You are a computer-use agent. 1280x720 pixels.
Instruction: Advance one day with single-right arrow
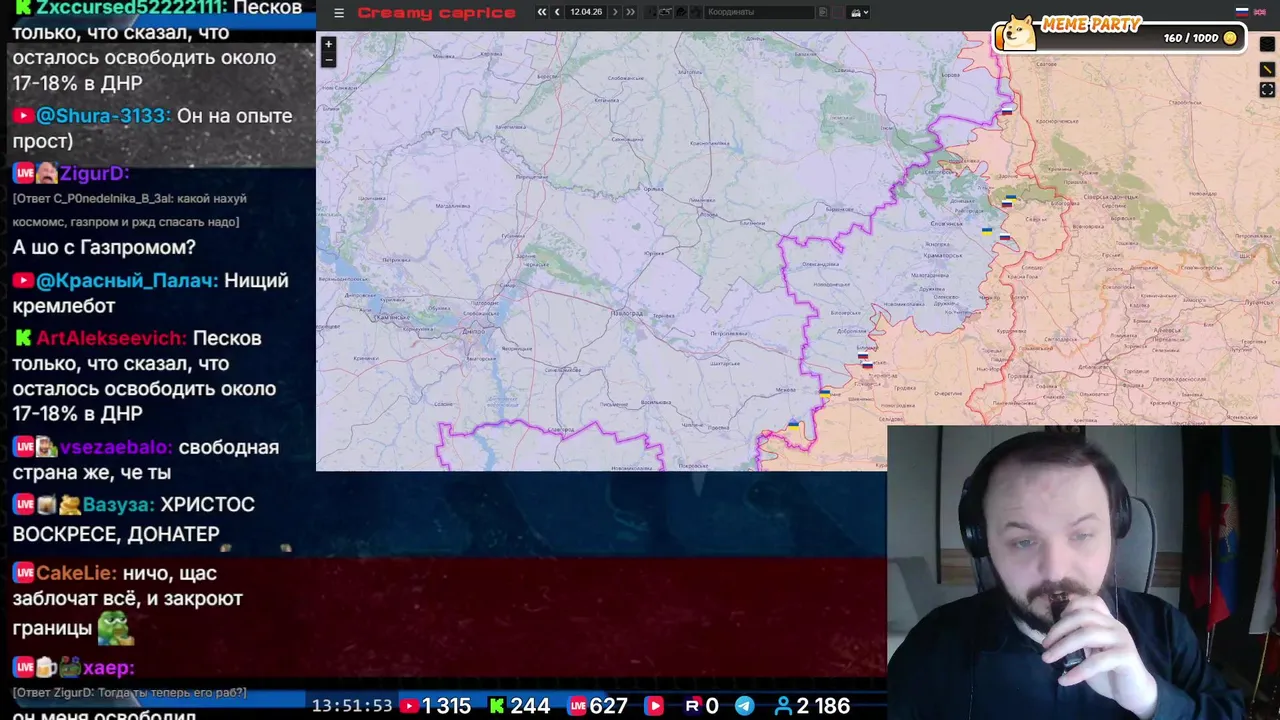(x=615, y=12)
